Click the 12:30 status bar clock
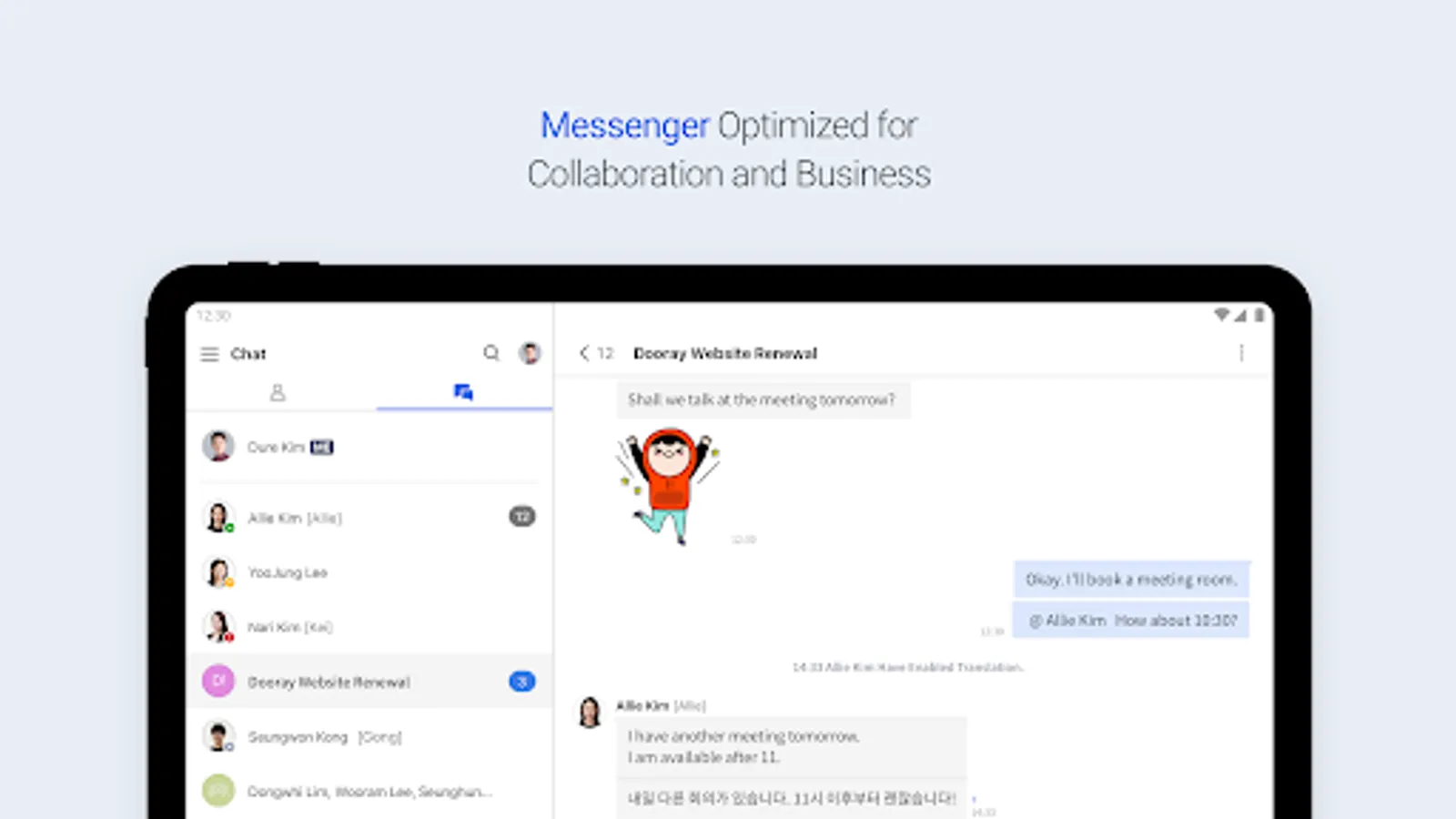 (x=214, y=316)
